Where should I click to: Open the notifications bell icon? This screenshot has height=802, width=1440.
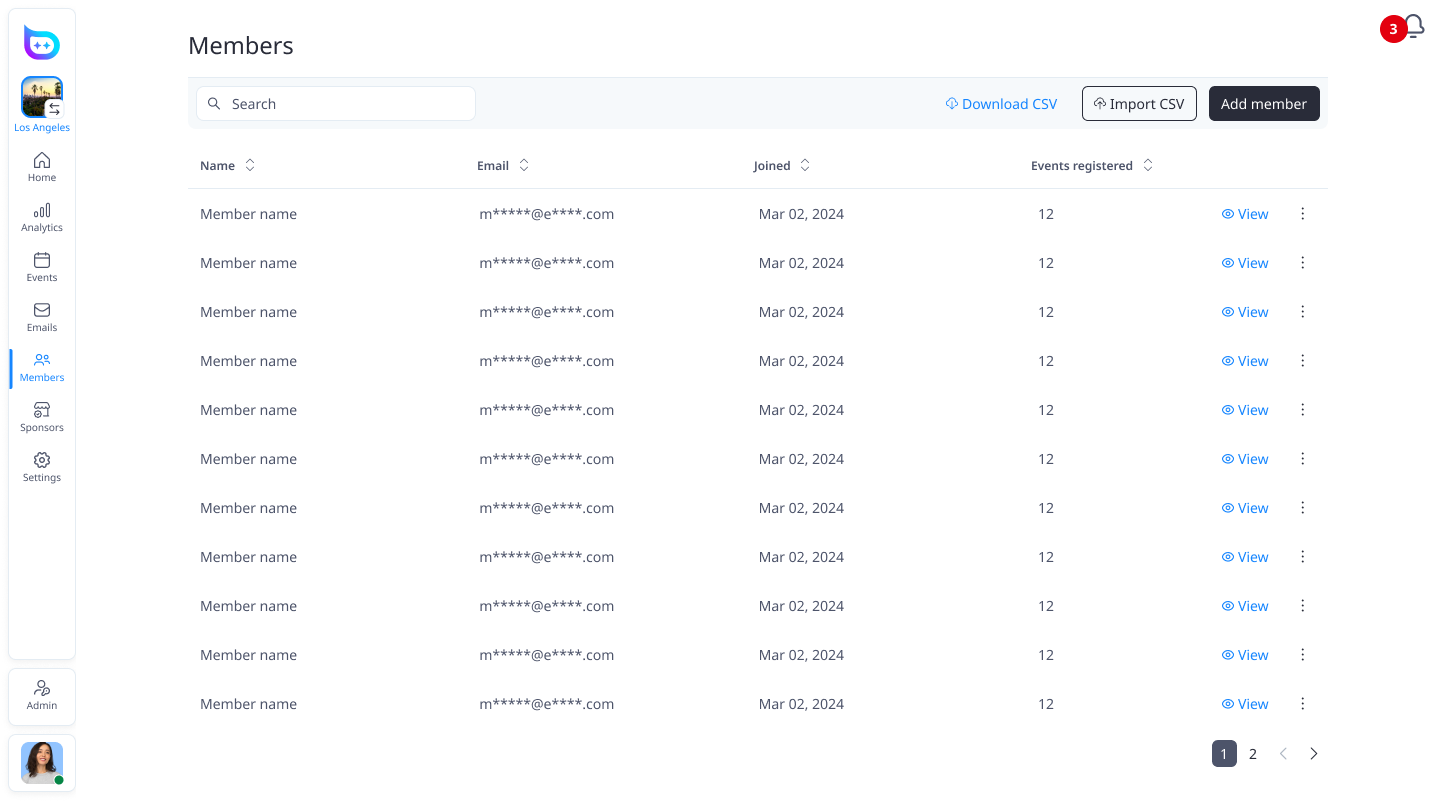1413,26
